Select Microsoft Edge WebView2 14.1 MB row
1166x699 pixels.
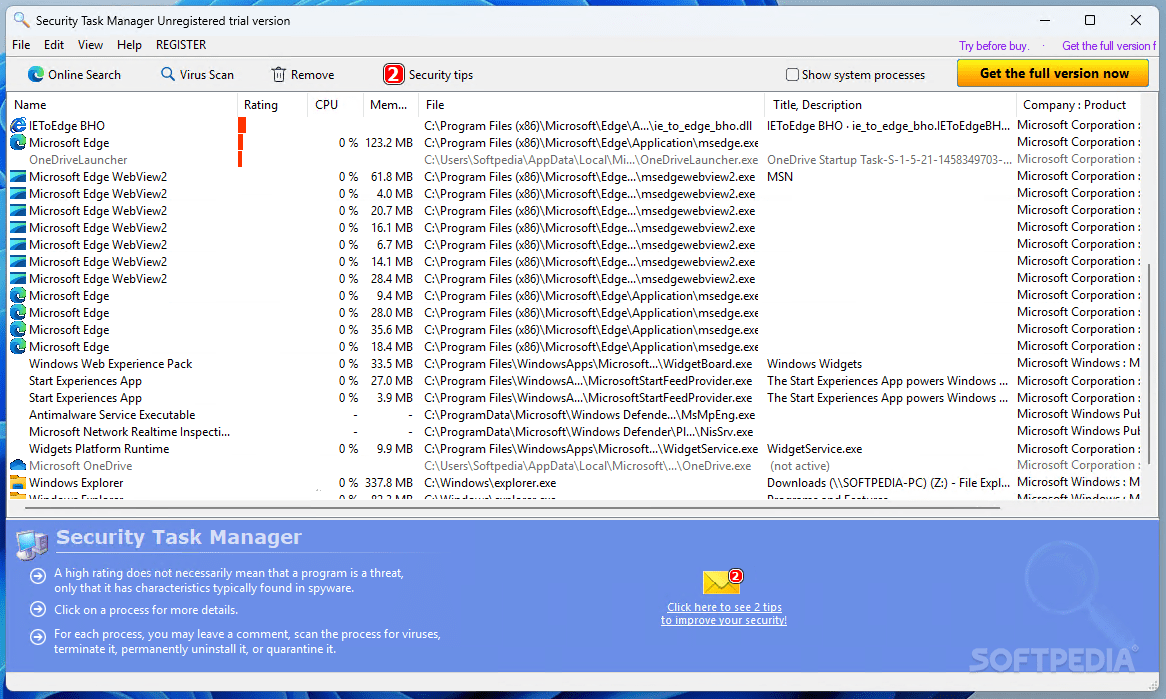coord(574,262)
